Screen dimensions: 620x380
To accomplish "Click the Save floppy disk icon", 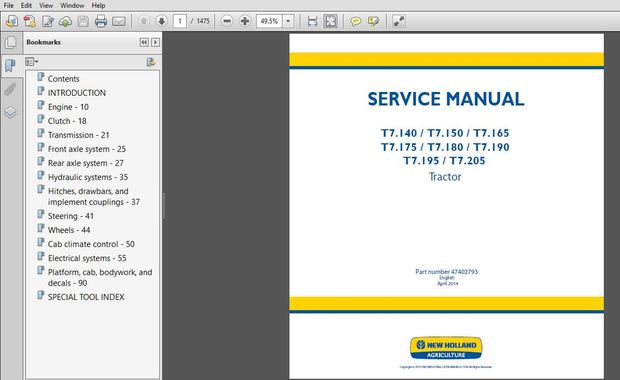I will pos(83,21).
